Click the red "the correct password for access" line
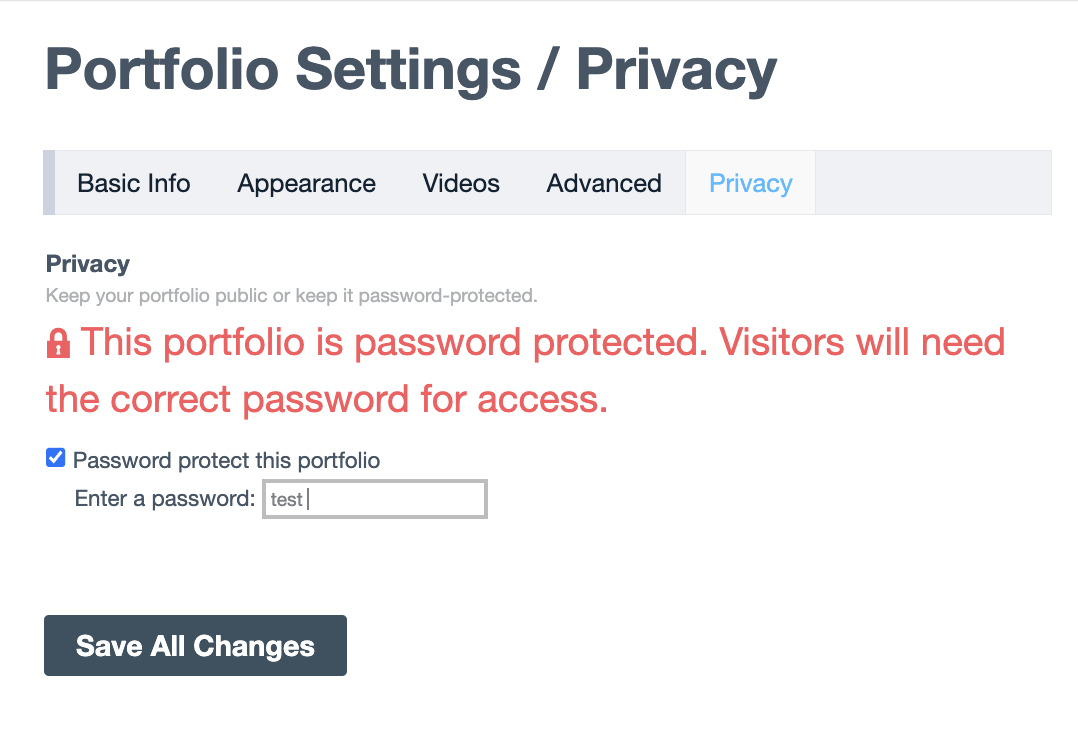 [x=327, y=400]
